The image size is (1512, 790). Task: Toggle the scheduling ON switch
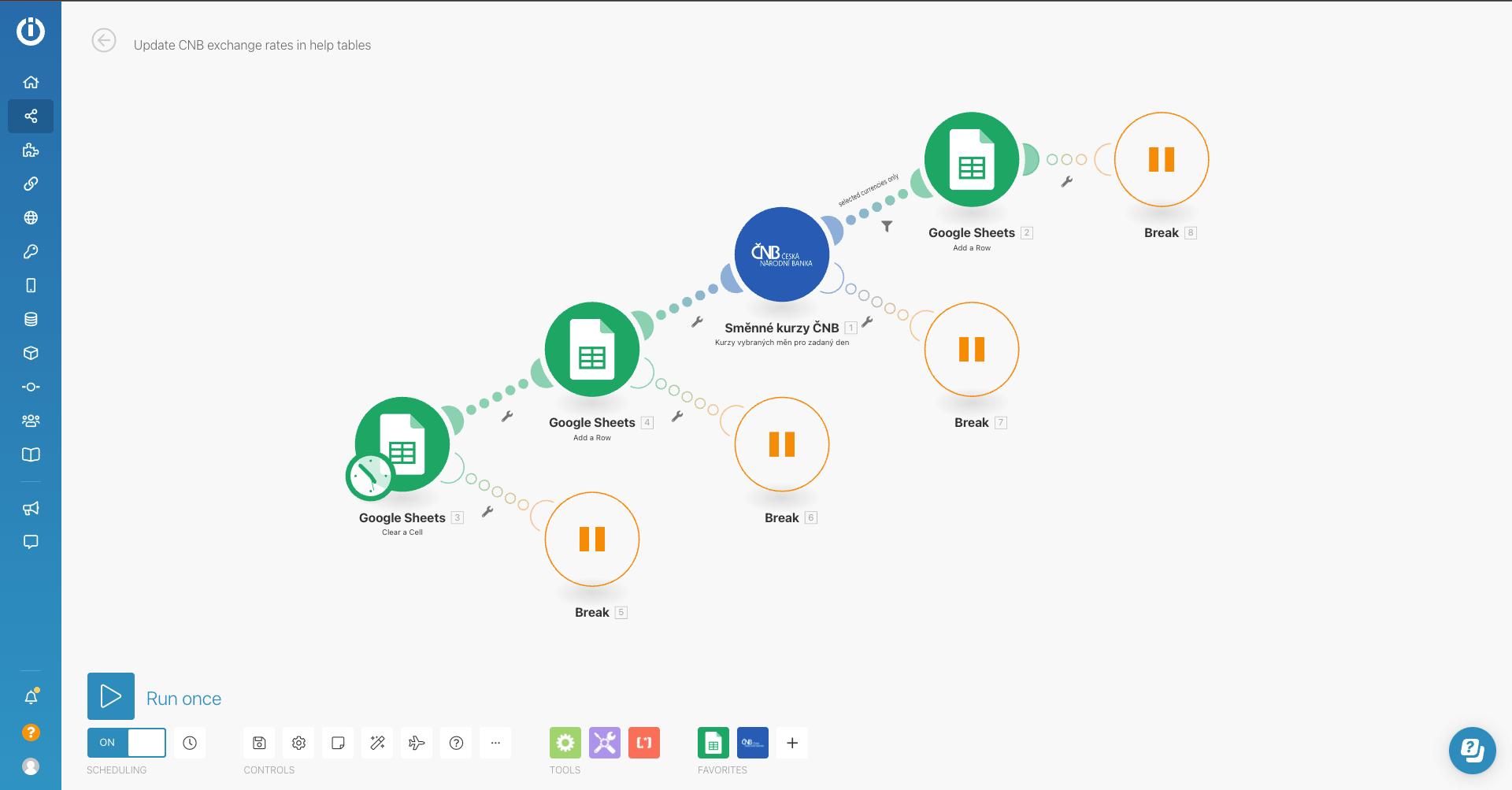coord(126,743)
